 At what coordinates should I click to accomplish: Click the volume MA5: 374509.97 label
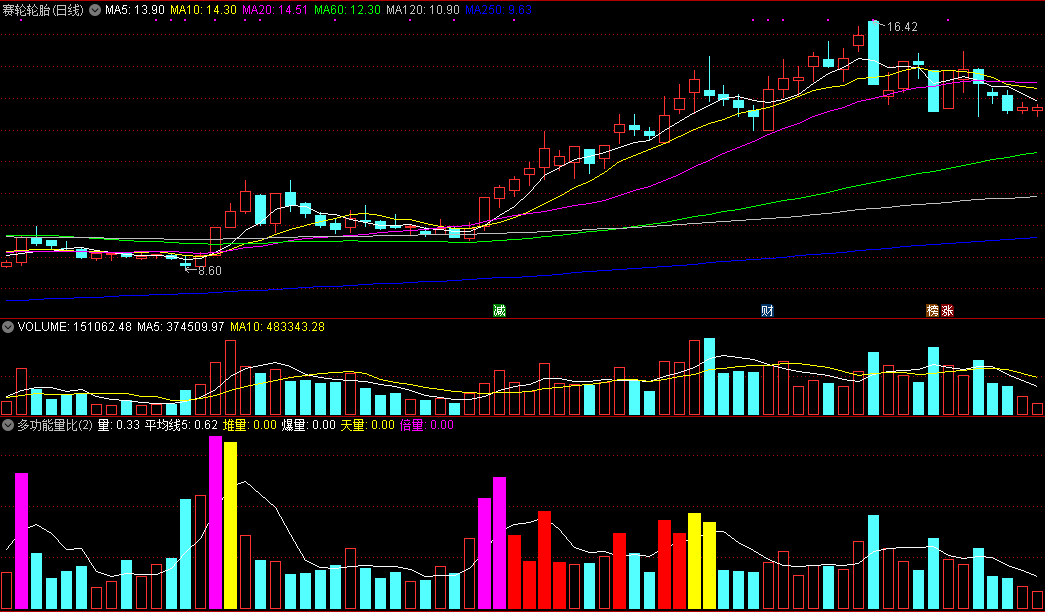pos(181,327)
